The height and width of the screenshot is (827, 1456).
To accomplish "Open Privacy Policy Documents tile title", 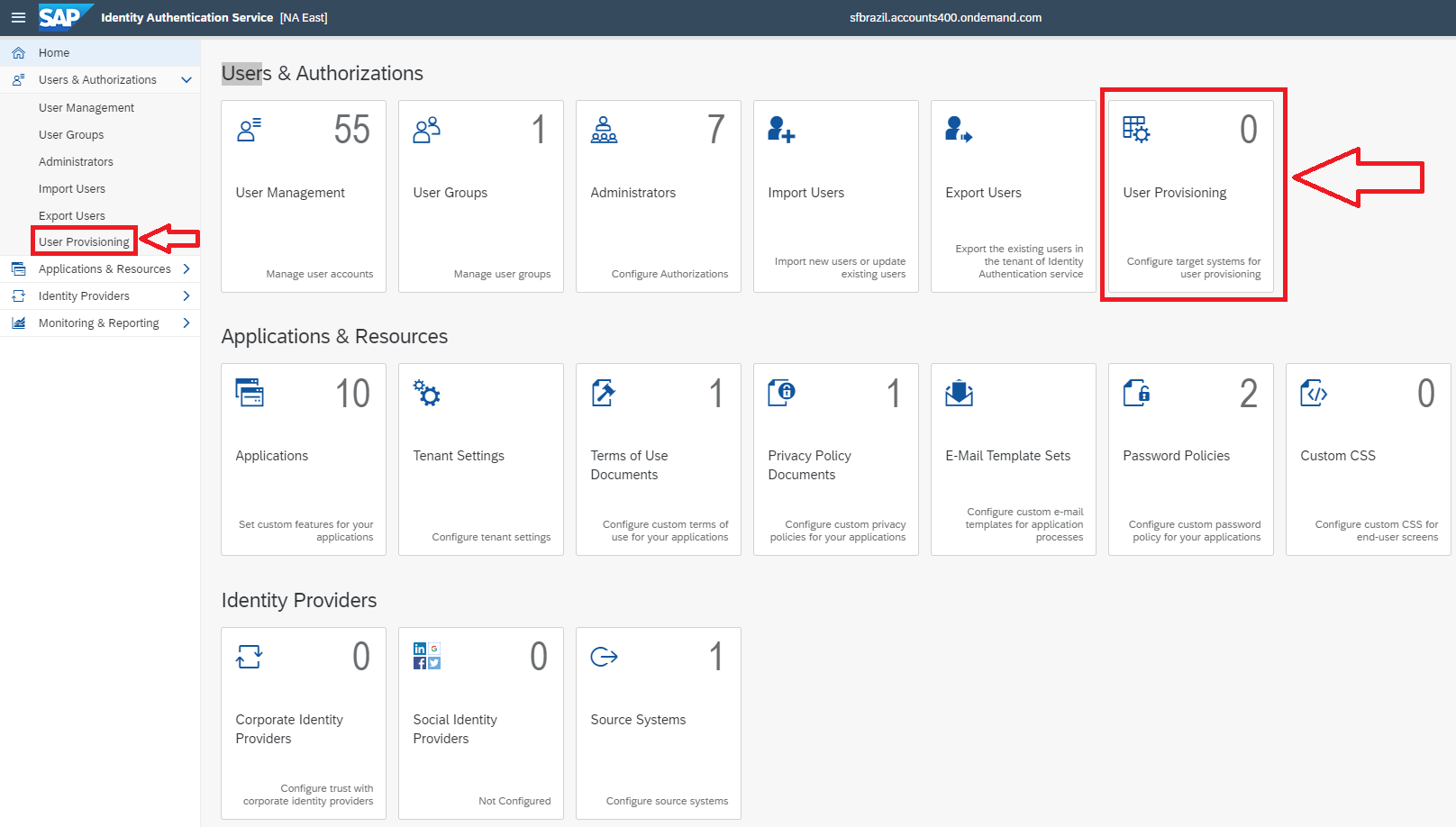I will [809, 465].
